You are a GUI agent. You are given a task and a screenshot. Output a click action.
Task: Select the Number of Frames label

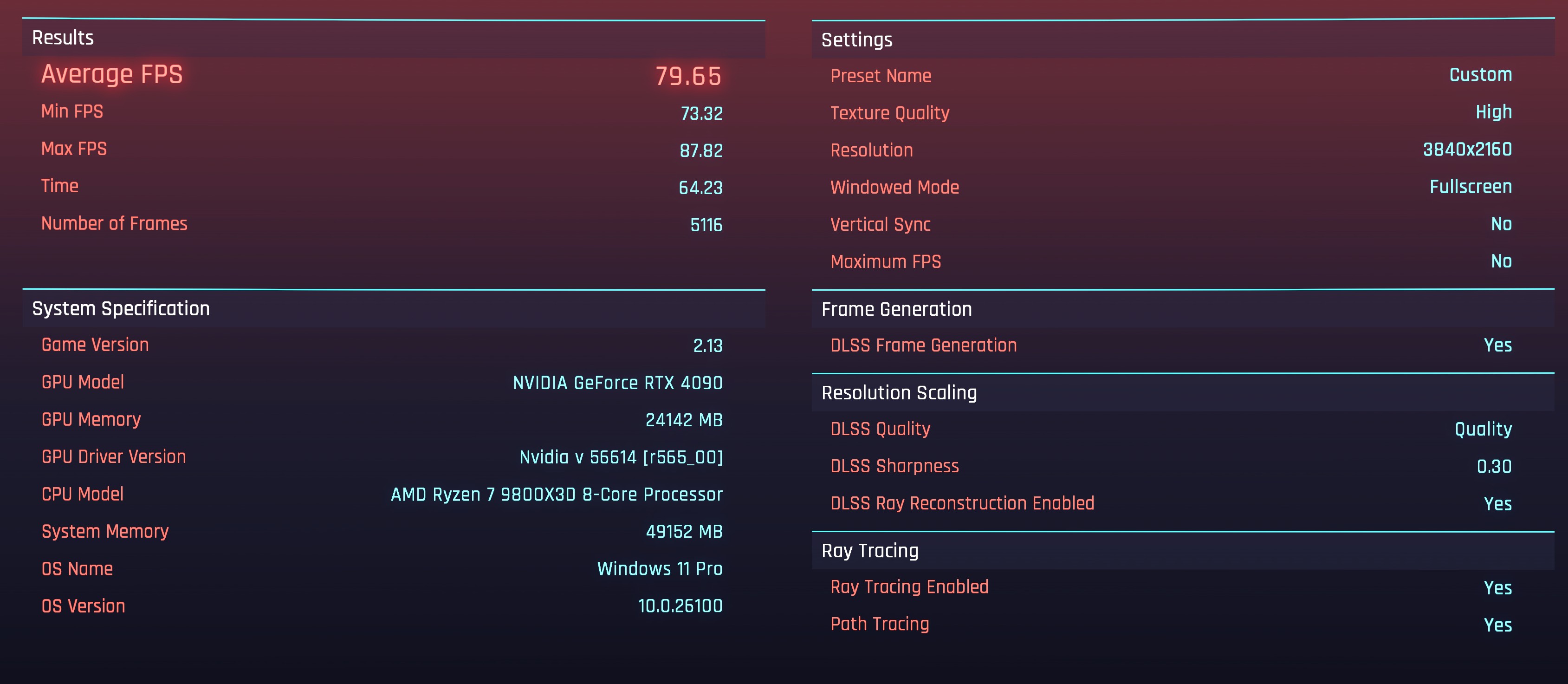coord(115,223)
